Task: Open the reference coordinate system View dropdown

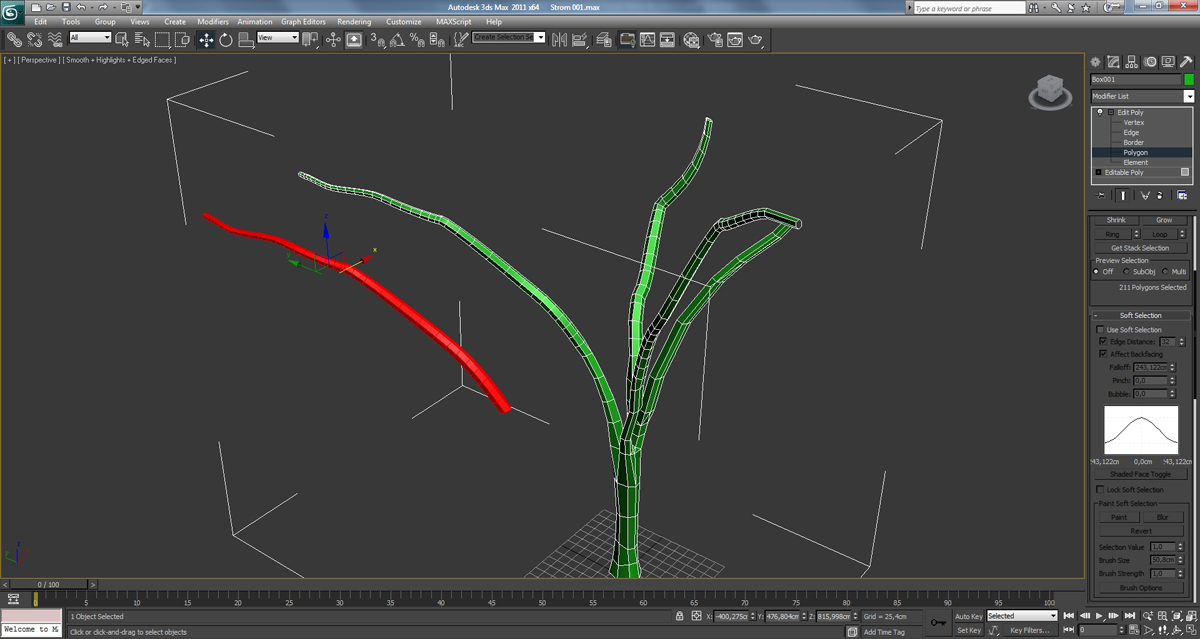Action: (x=278, y=38)
